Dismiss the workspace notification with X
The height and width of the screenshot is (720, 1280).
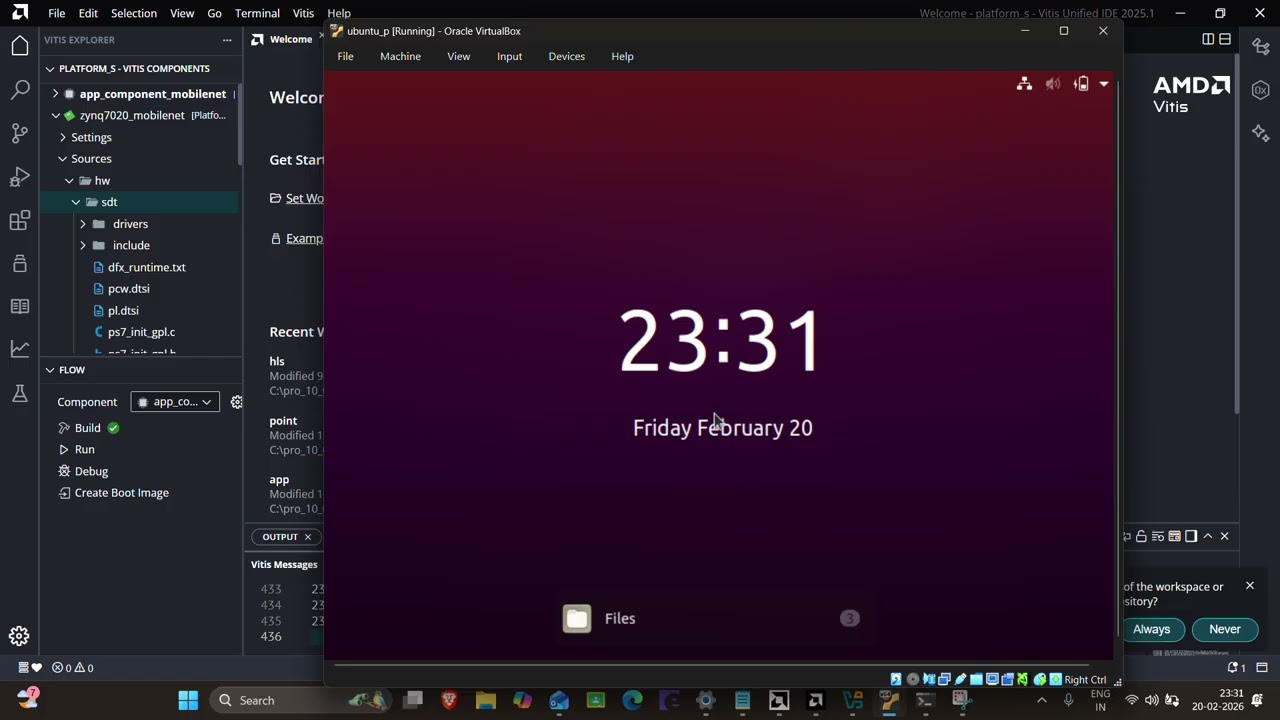(1249, 586)
